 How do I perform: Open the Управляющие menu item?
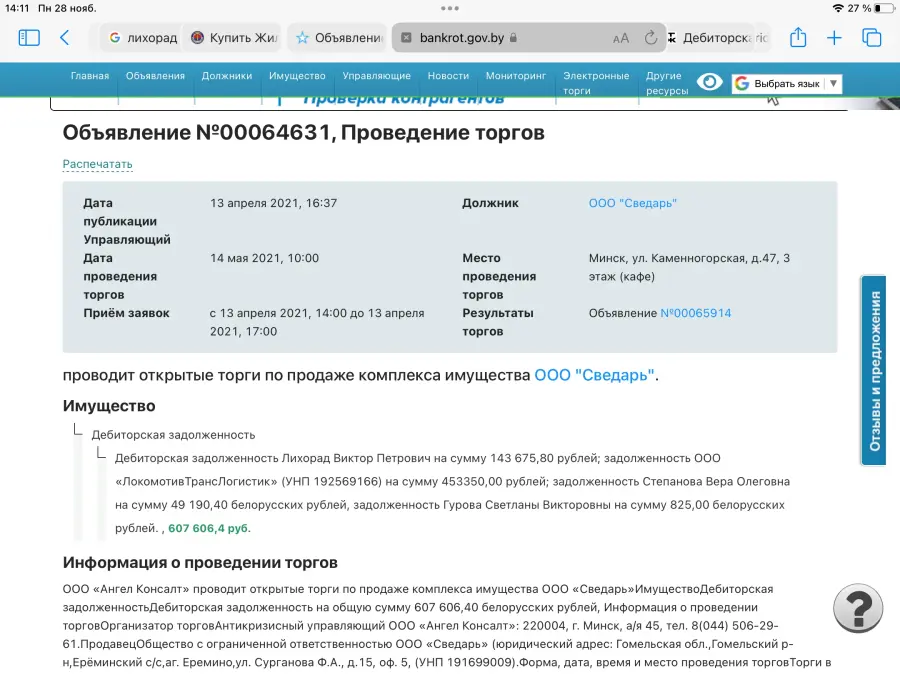(x=377, y=76)
